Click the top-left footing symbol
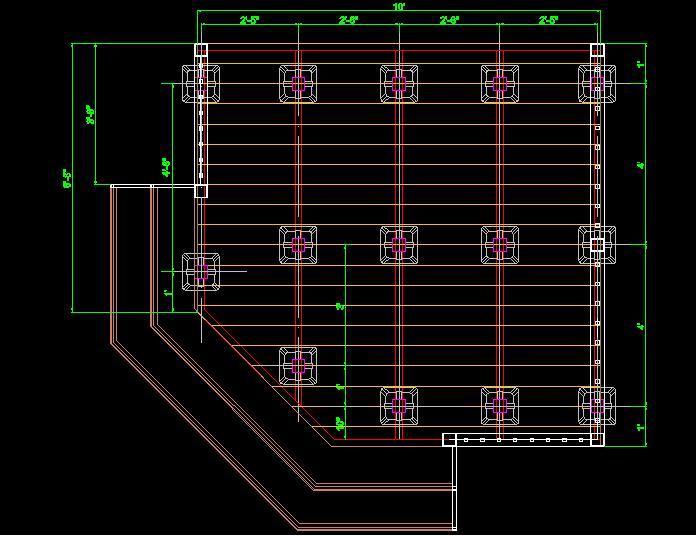This screenshot has height=536, width=696. [200, 83]
